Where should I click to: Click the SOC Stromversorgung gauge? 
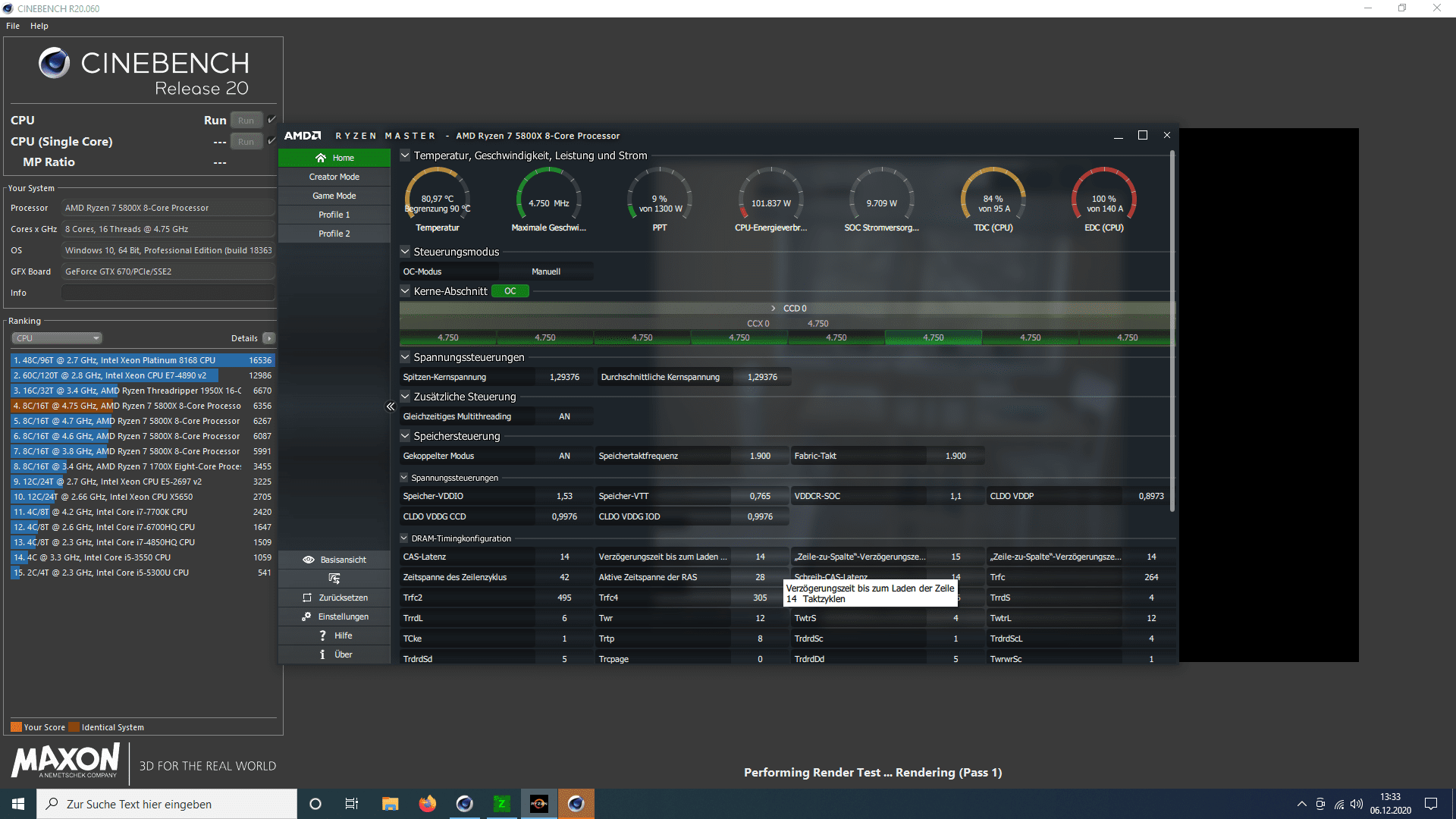tap(882, 199)
